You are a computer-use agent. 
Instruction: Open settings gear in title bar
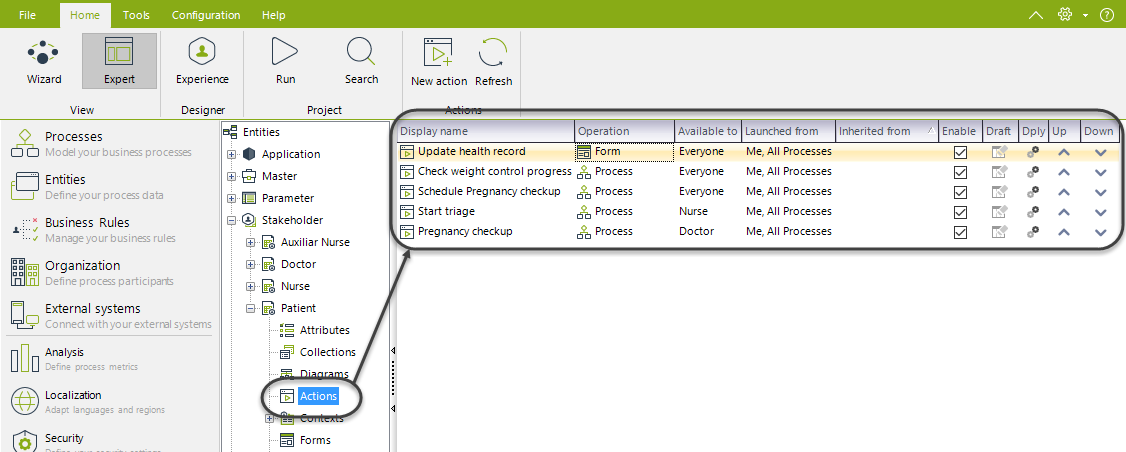[1065, 14]
